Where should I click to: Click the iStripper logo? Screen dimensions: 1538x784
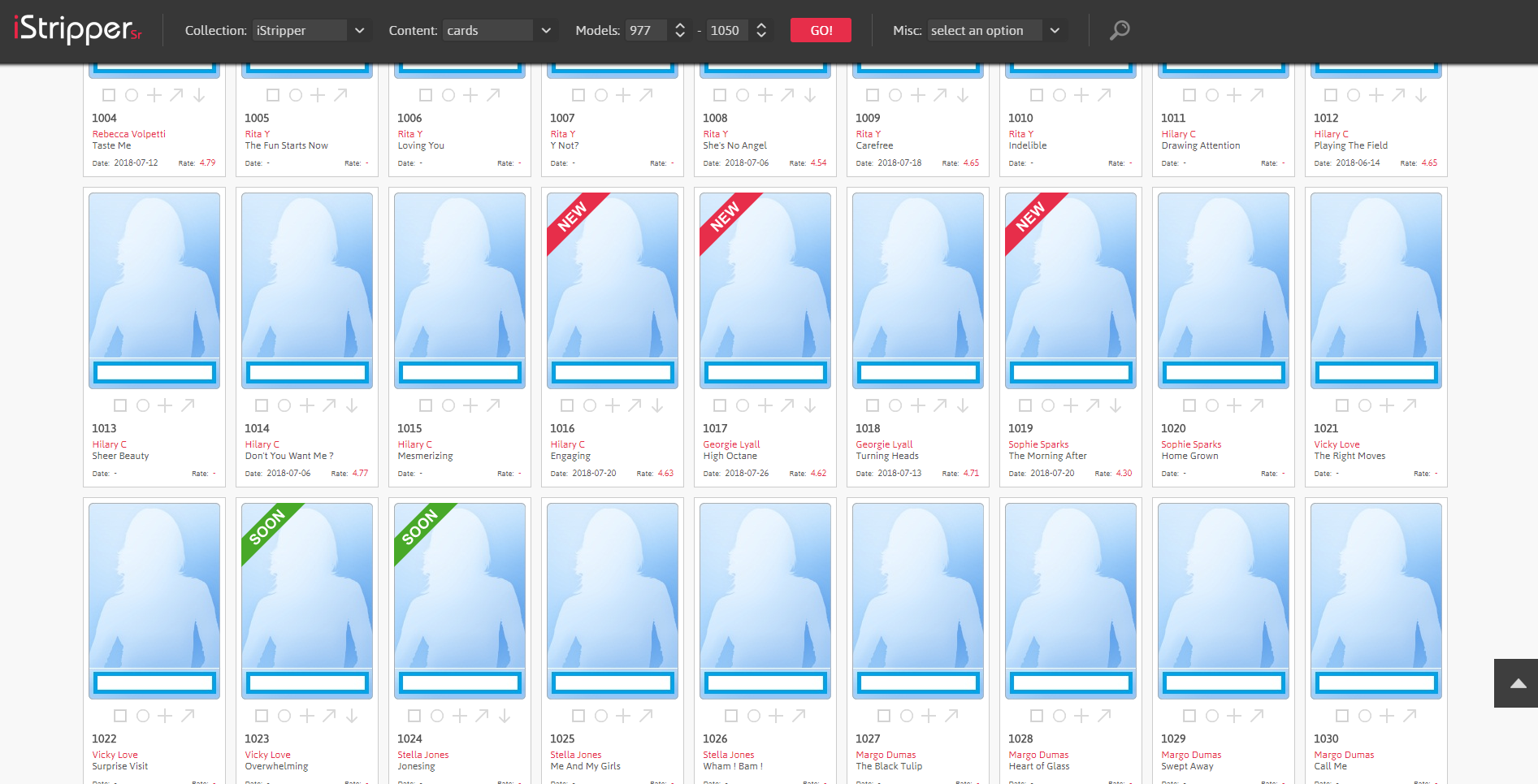pos(77,30)
